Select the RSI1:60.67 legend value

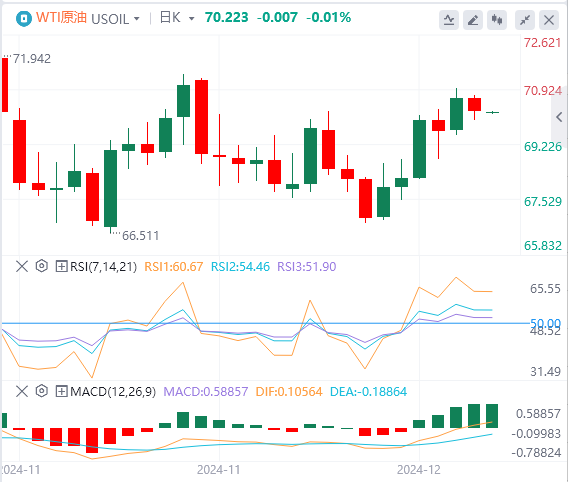point(174,267)
